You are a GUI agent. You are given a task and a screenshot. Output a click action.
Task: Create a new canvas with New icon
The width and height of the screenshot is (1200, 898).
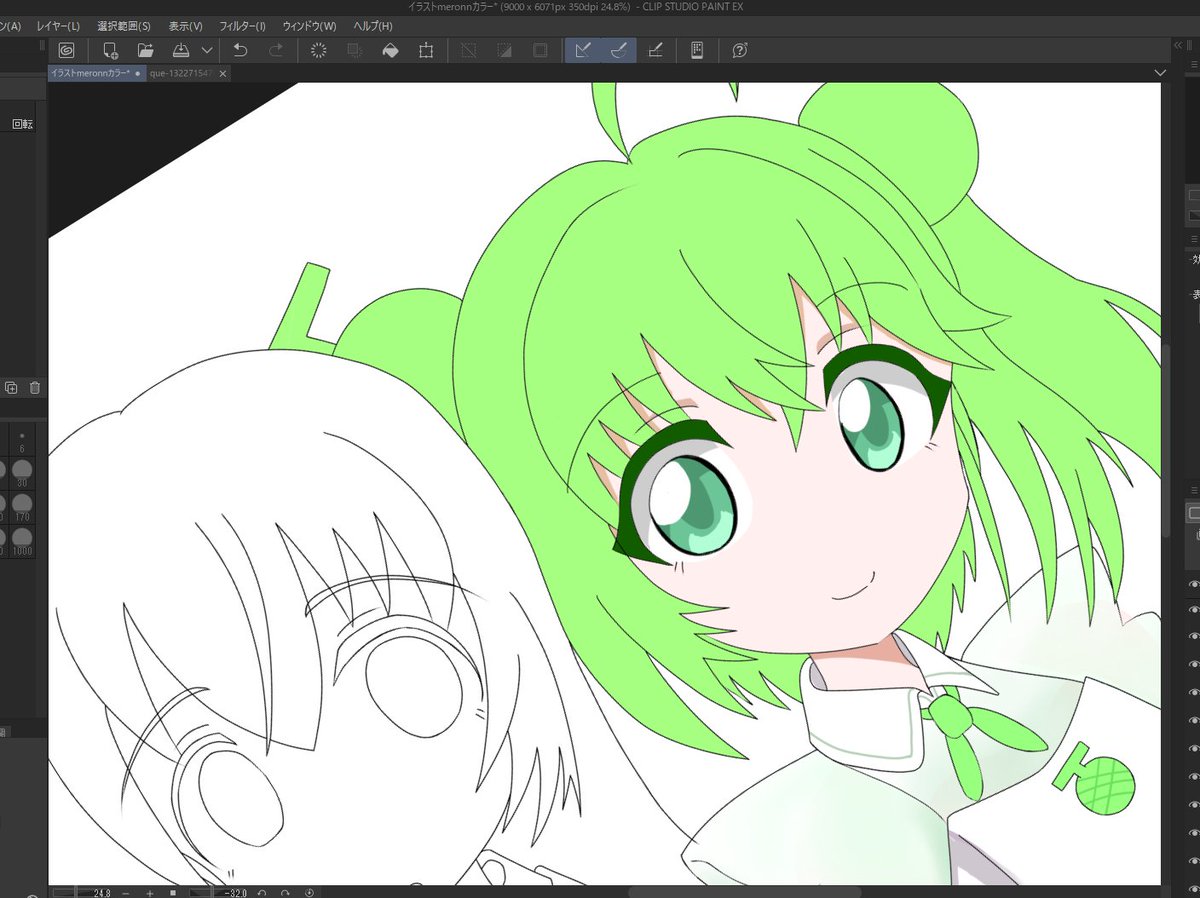coord(111,50)
